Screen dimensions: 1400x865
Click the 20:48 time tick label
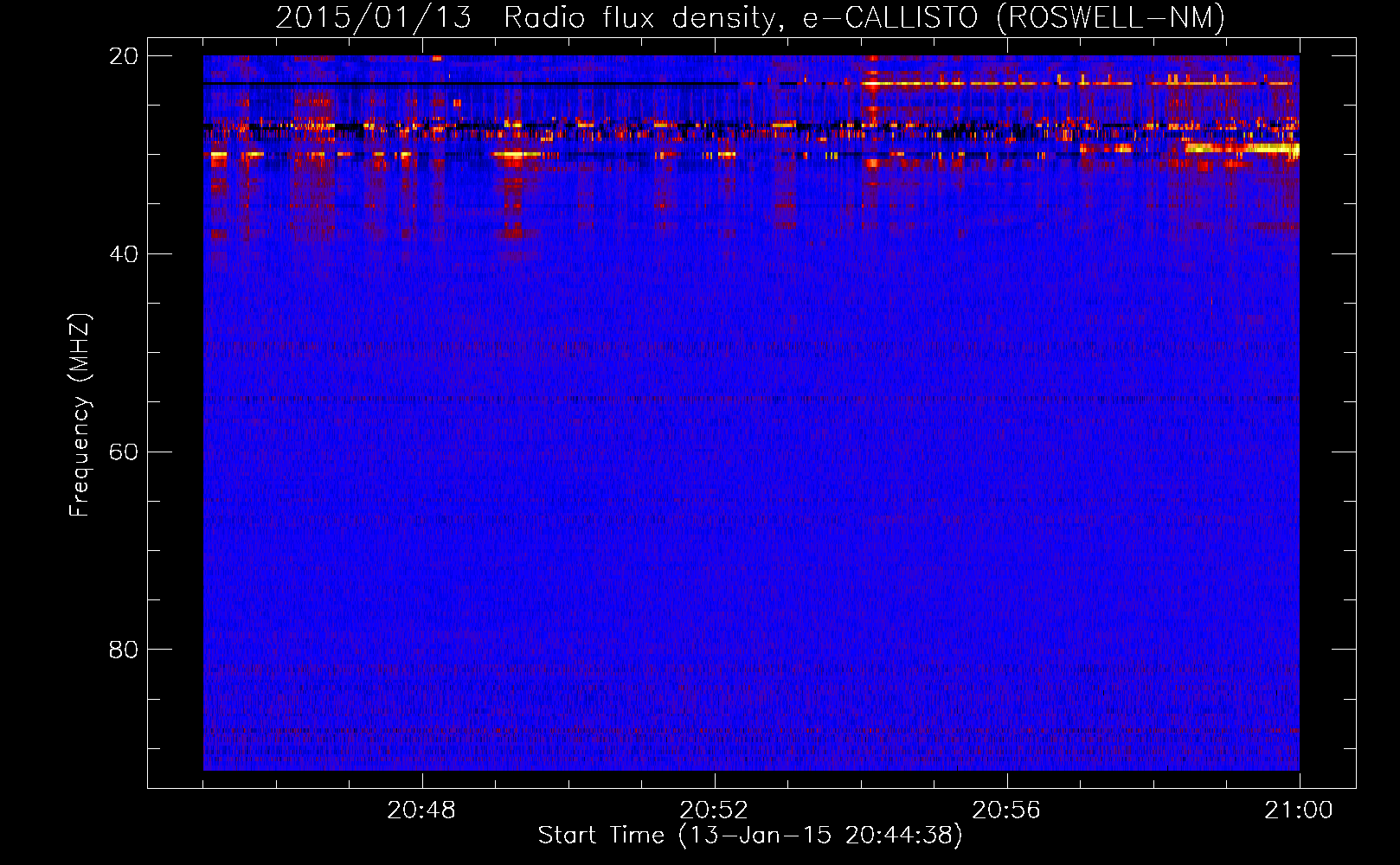click(421, 811)
